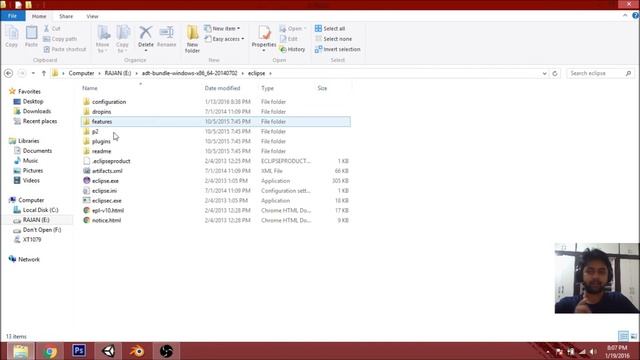
Task: Open Local Disk (C:) in sidebar
Action: click(x=36, y=210)
